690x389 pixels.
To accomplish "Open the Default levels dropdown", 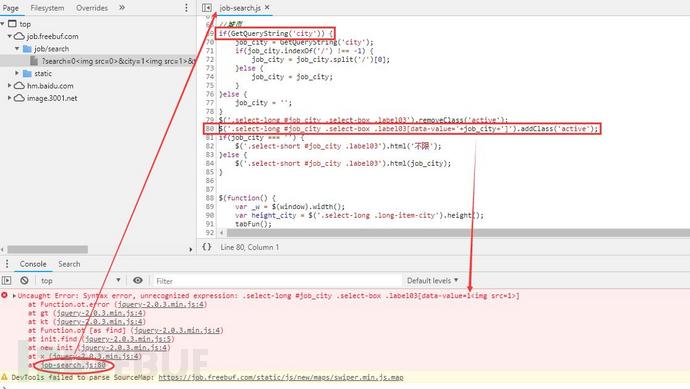I will pos(433,280).
